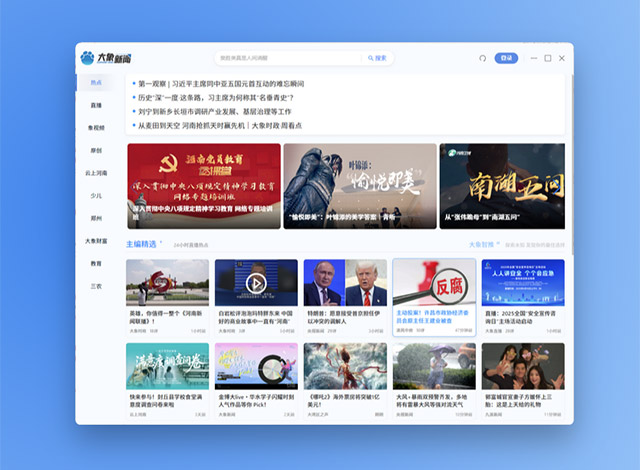The width and height of the screenshot is (640, 470).
Task: Select the 热点 sidebar tab
Action: [x=96, y=82]
